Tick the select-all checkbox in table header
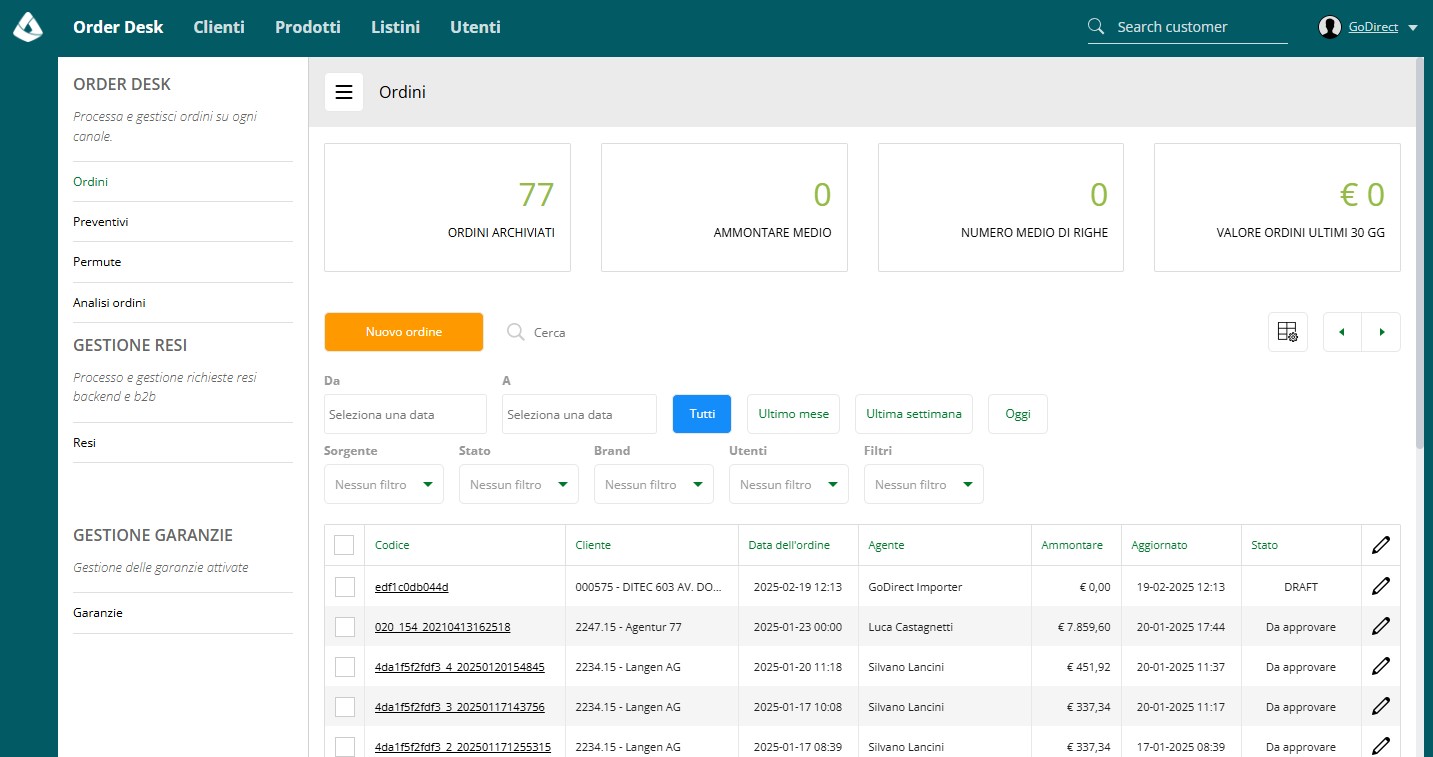 [344, 545]
